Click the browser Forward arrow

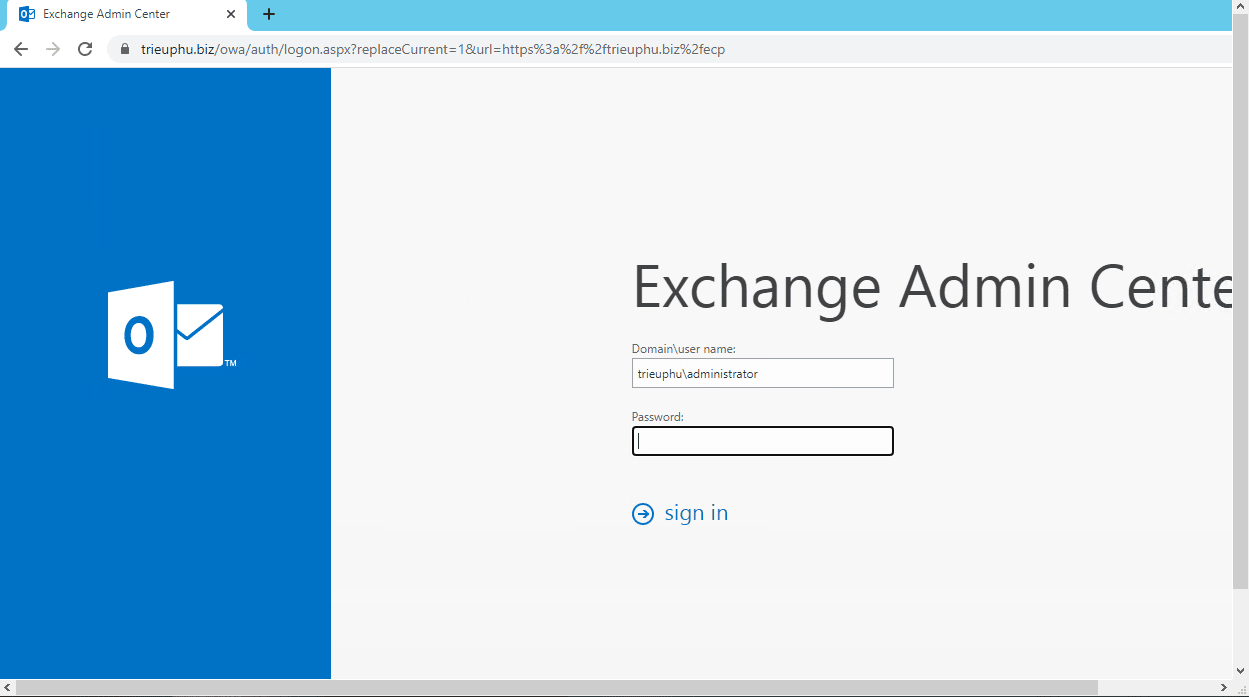coord(53,49)
